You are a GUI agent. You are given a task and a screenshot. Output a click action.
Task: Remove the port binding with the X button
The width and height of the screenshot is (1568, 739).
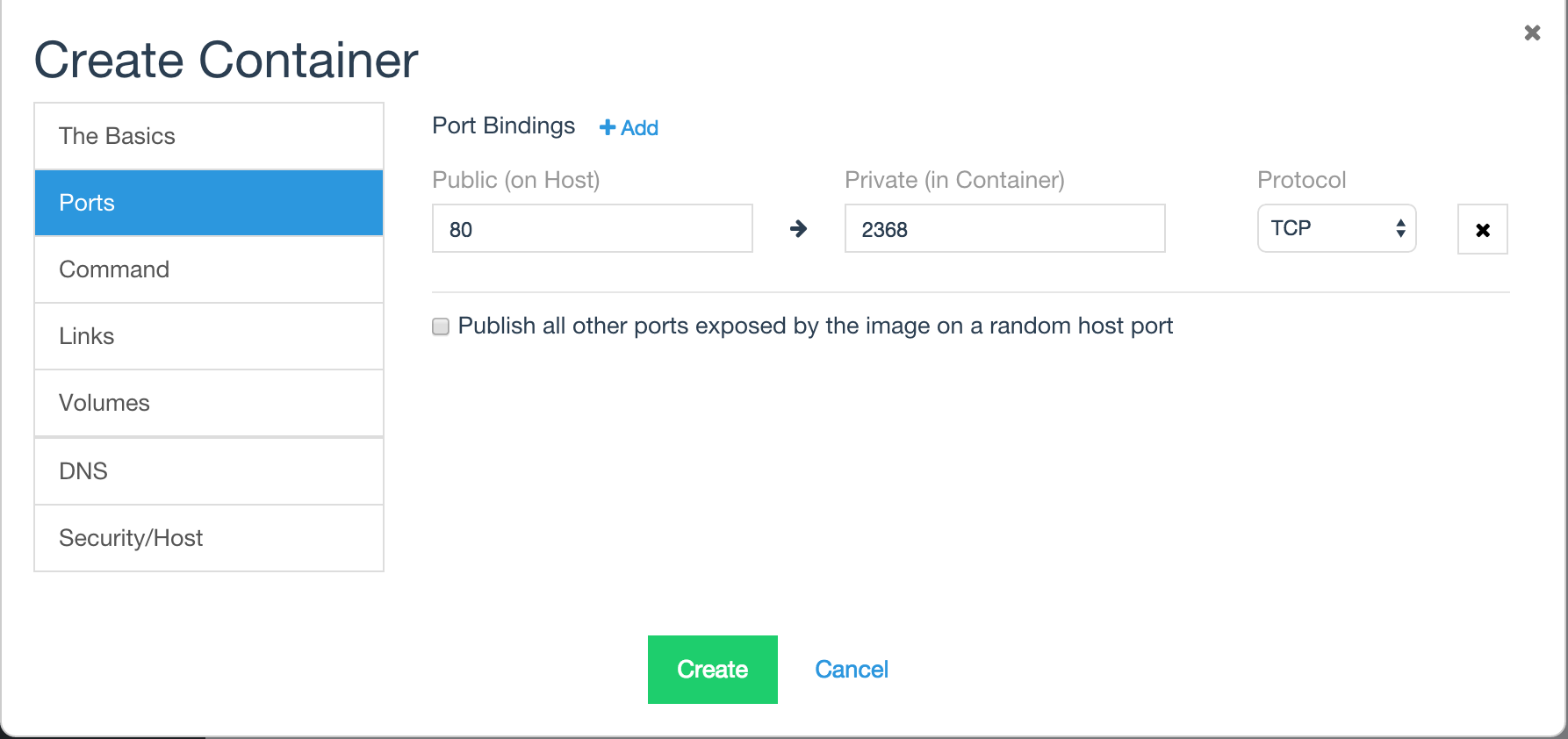point(1483,230)
